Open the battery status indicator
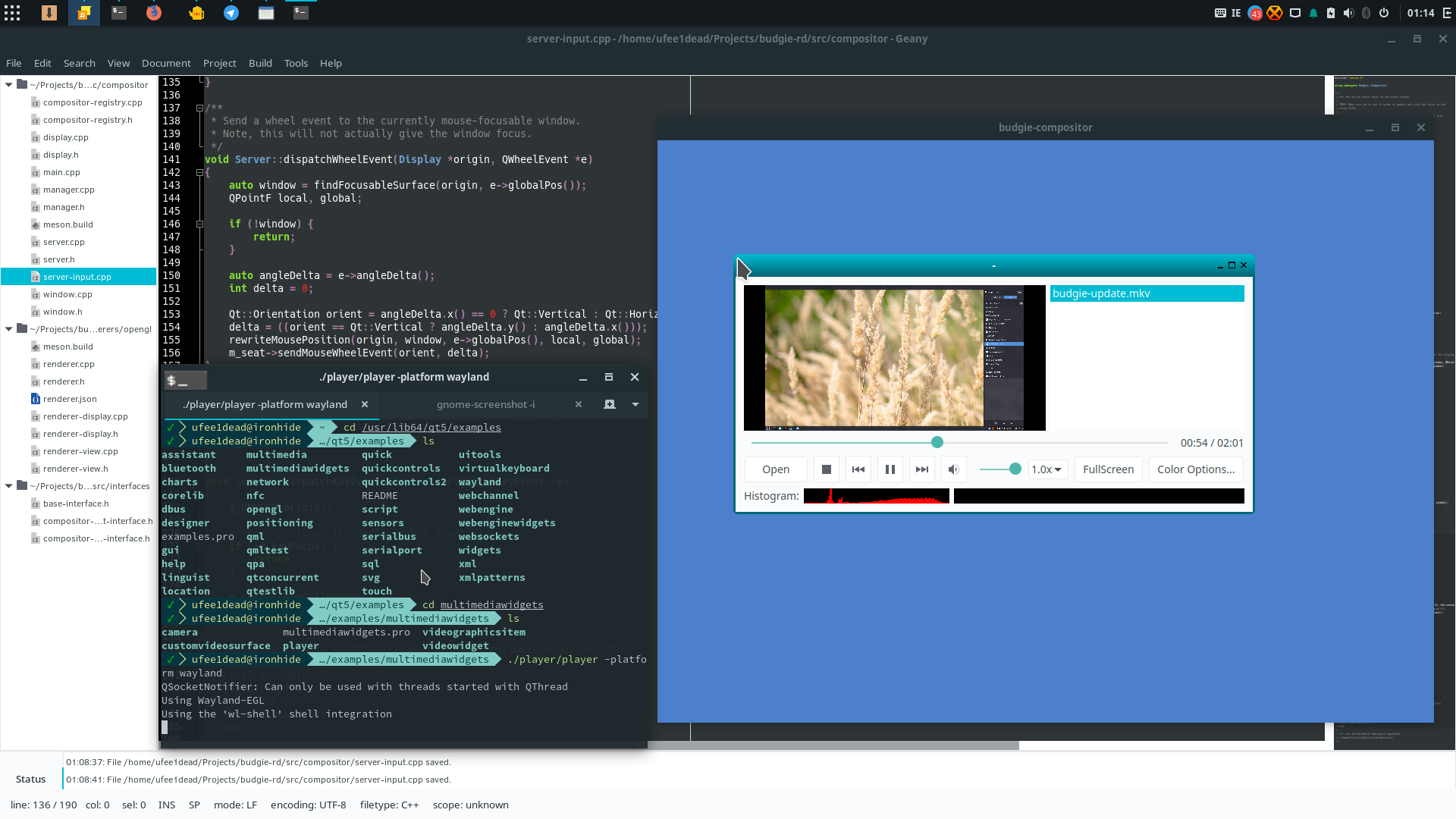The image size is (1456, 819). coord(1331,13)
